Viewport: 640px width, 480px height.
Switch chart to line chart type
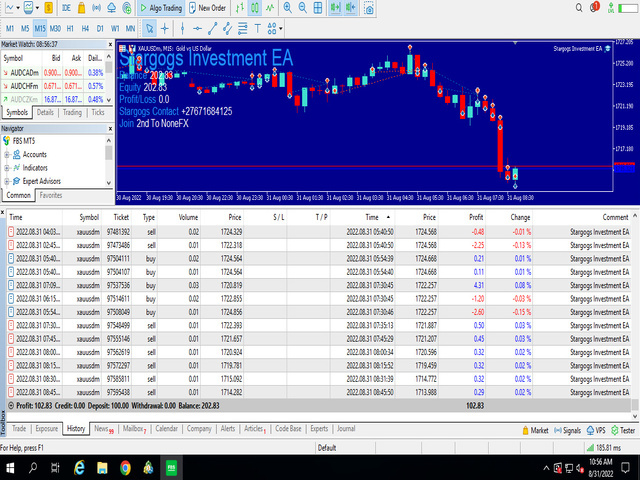(x=270, y=8)
